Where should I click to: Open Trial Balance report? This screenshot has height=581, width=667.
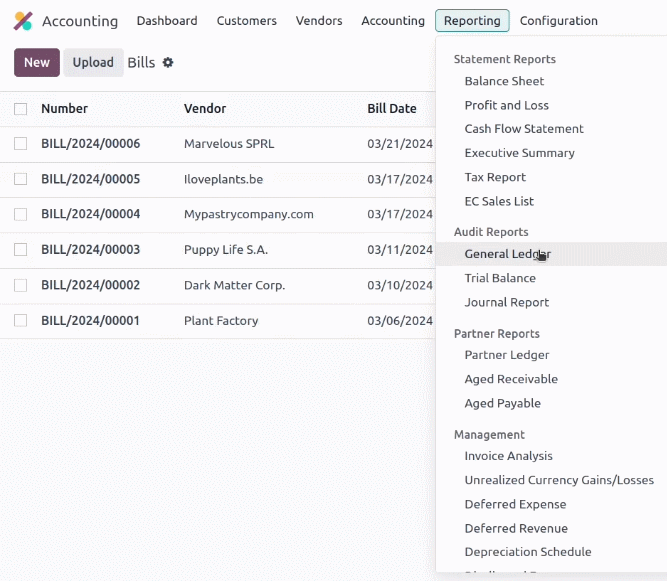500,278
